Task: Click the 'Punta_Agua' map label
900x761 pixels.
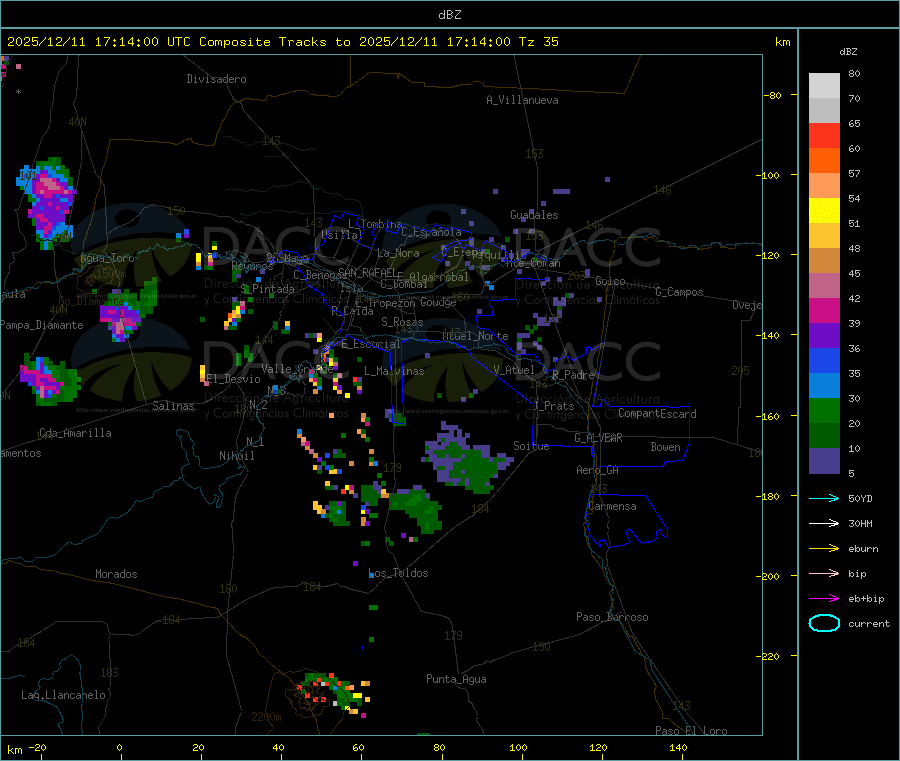Action: coord(456,679)
